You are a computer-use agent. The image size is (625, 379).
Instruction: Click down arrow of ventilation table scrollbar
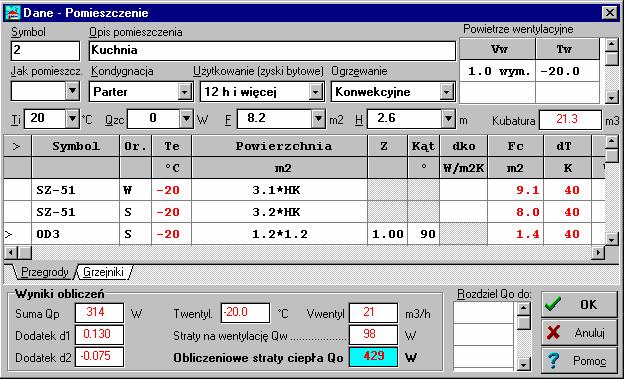coord(611,97)
